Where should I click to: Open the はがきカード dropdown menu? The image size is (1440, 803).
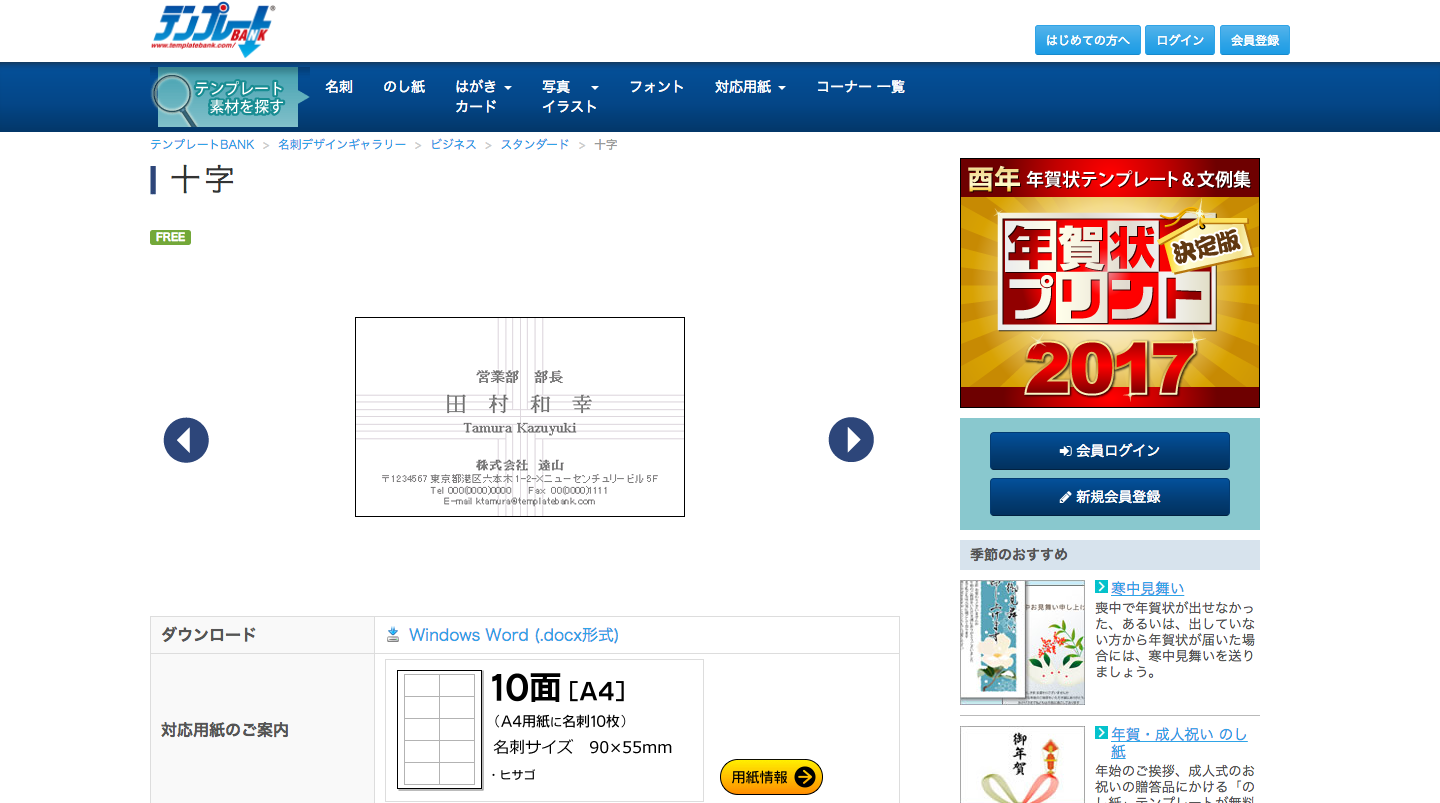tap(483, 97)
